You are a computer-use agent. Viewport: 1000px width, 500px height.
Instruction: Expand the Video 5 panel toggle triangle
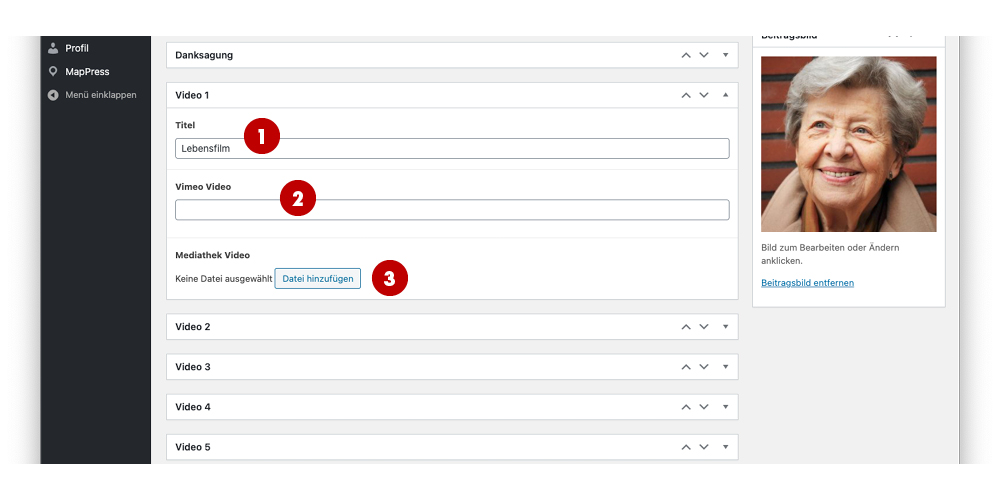(725, 447)
